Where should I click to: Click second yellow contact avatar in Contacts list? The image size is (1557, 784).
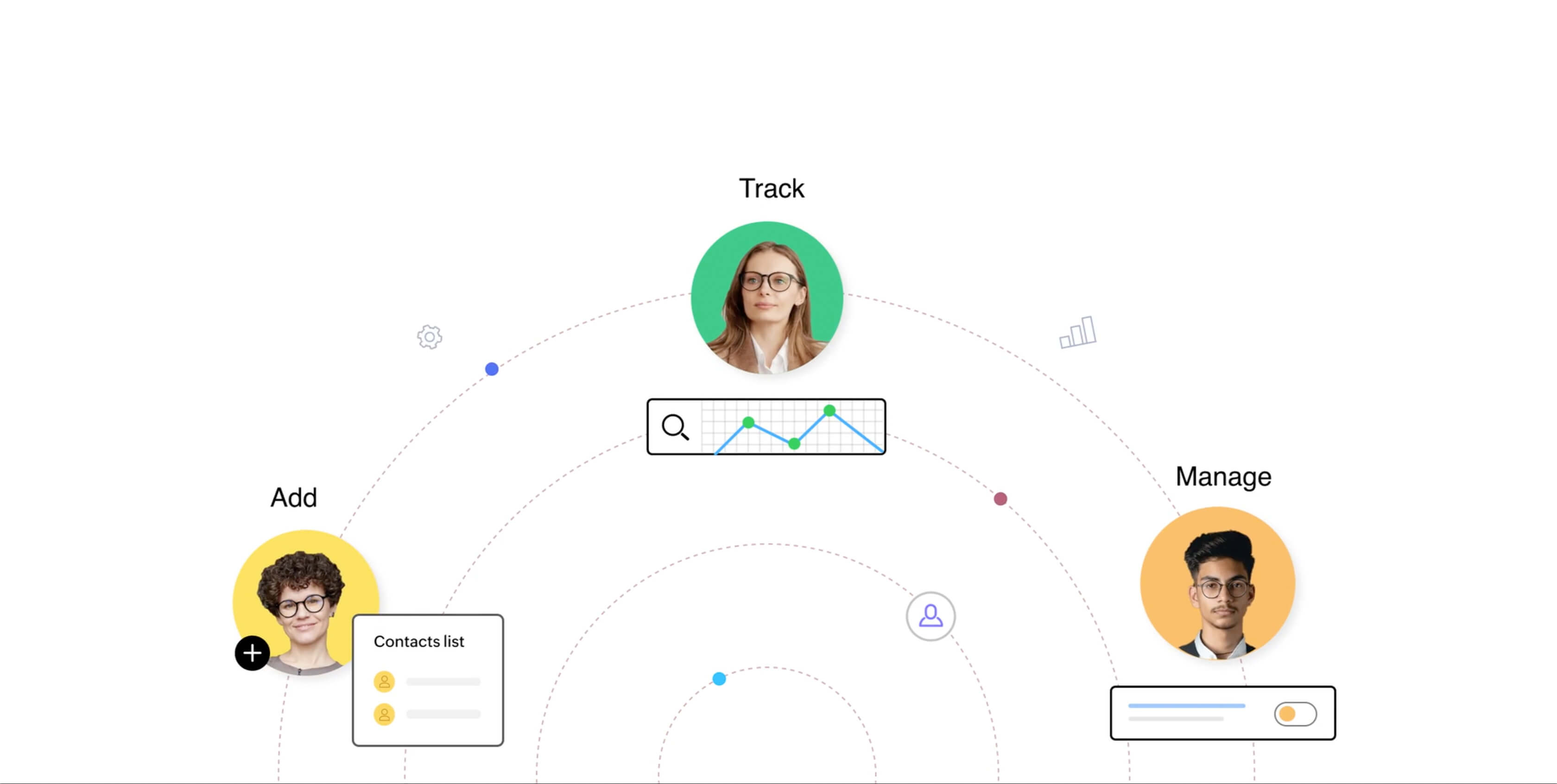[x=384, y=714]
